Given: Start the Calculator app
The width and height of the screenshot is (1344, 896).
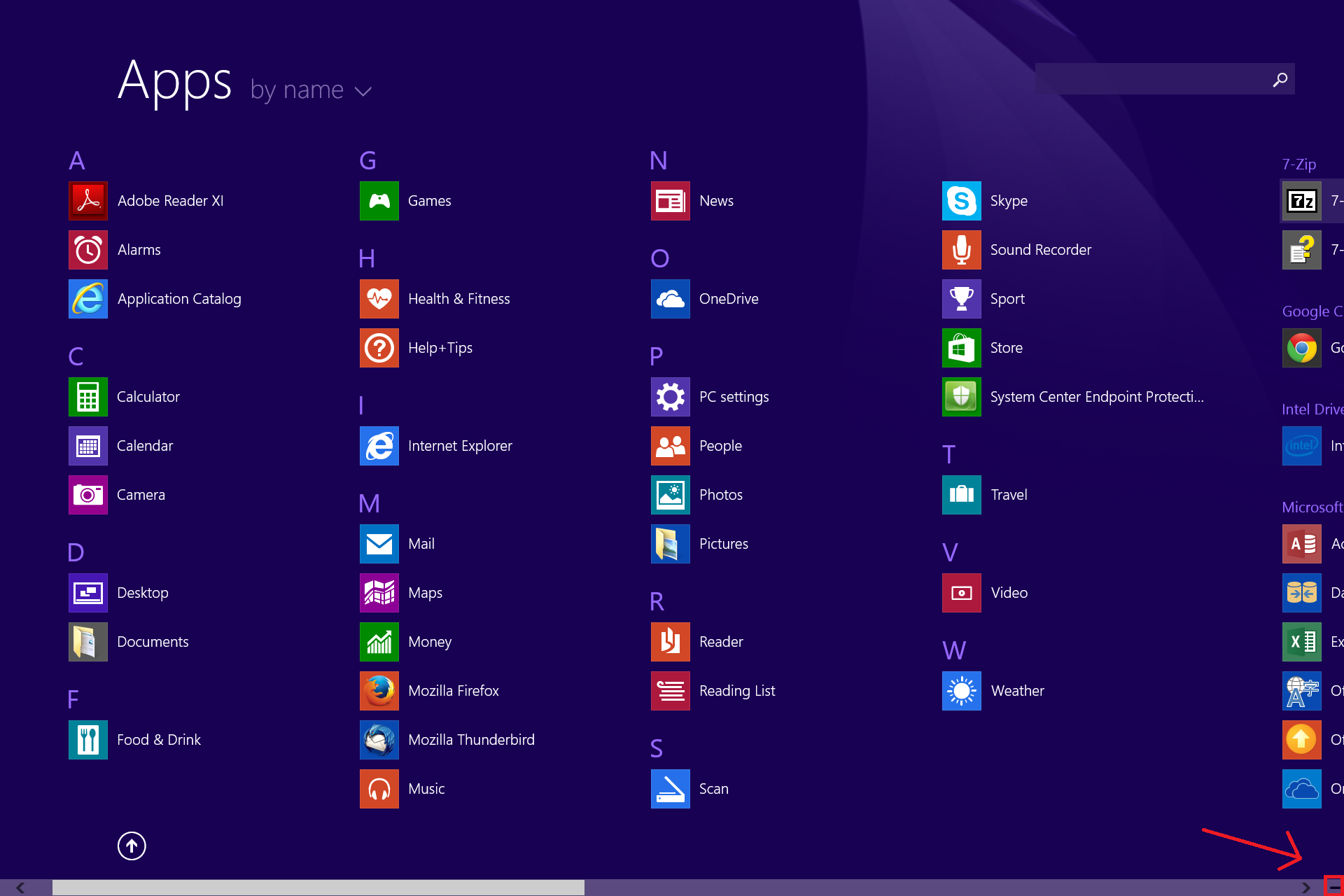Looking at the screenshot, I should coord(88,397).
